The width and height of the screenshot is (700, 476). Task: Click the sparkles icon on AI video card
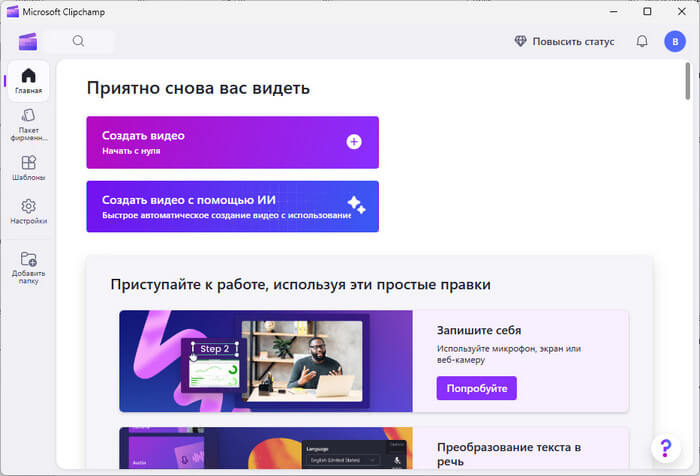[x=356, y=205]
